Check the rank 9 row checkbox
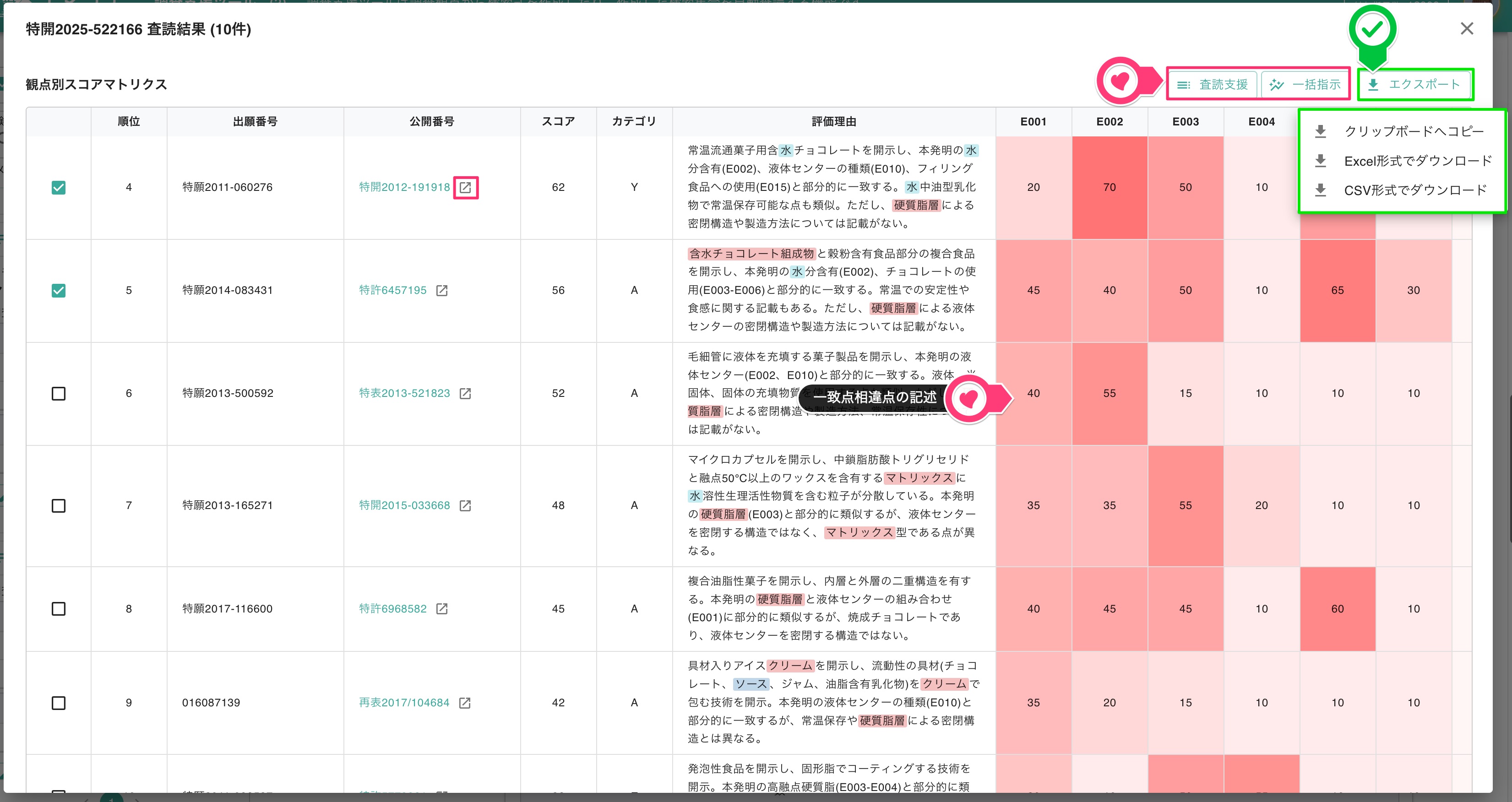 pos(59,703)
